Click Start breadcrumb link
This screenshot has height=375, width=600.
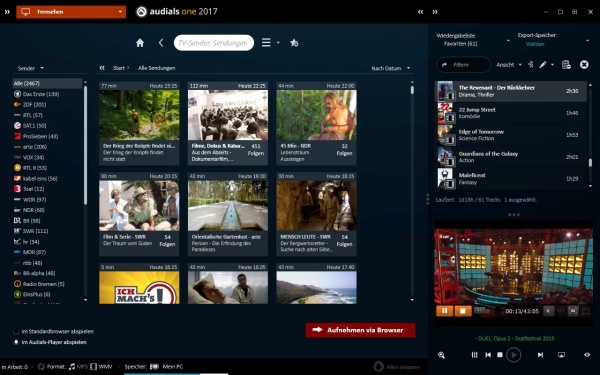coord(119,68)
